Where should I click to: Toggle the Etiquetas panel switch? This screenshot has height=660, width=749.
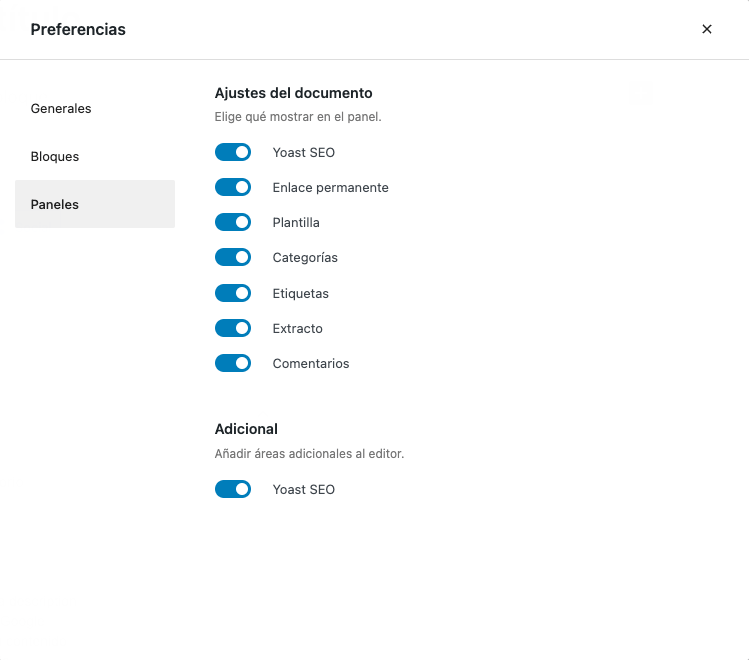[233, 293]
